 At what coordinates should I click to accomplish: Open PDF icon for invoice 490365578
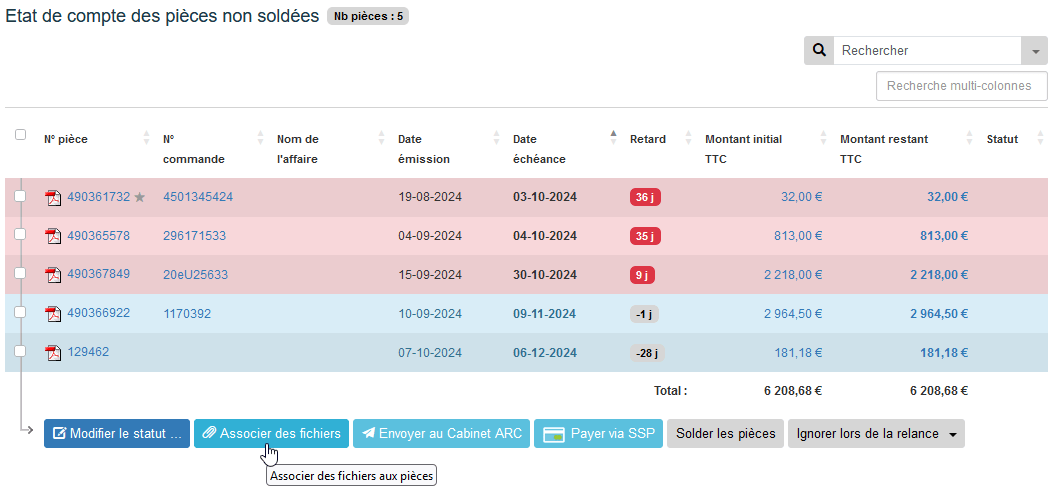tap(53, 237)
